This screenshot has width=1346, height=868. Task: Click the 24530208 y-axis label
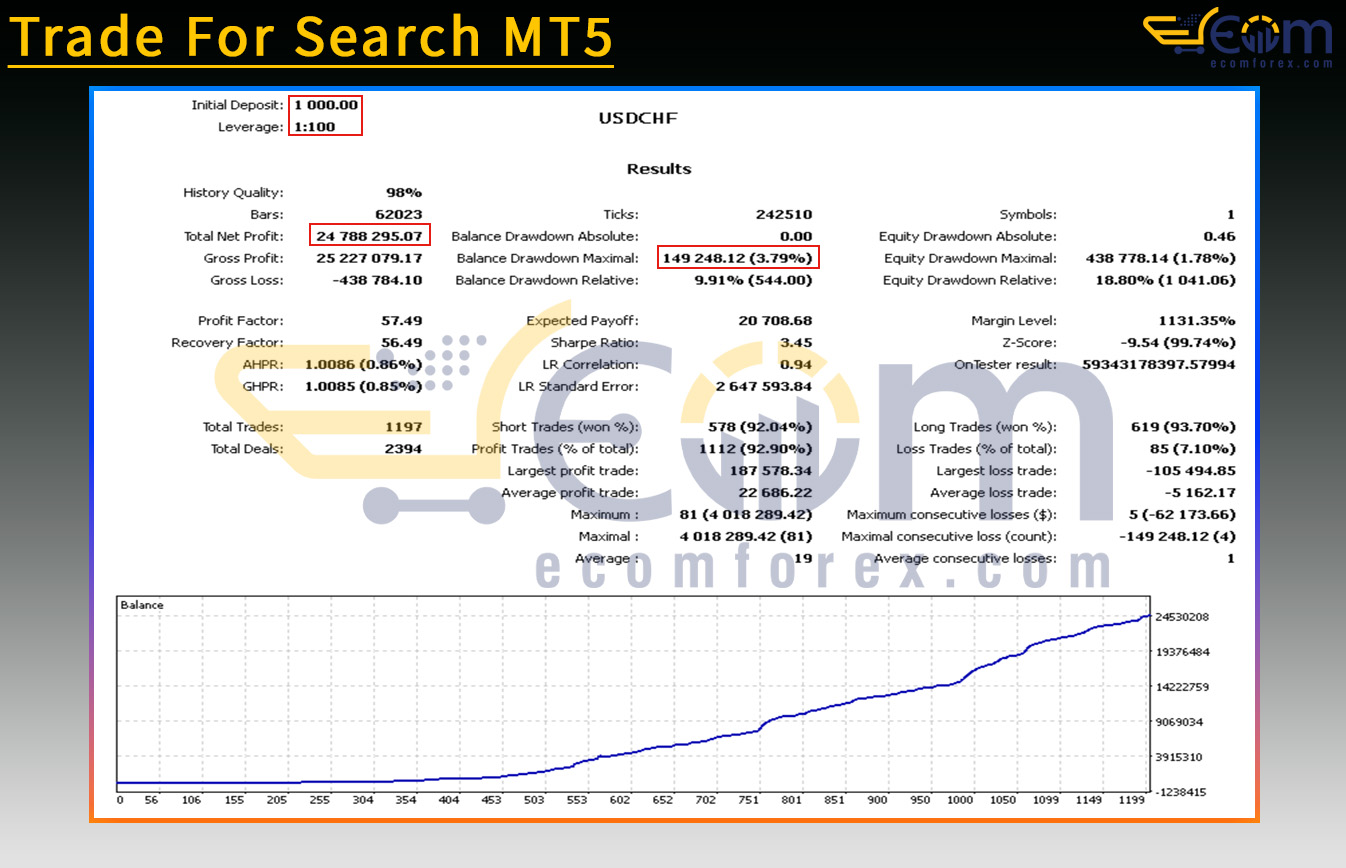(1181, 617)
